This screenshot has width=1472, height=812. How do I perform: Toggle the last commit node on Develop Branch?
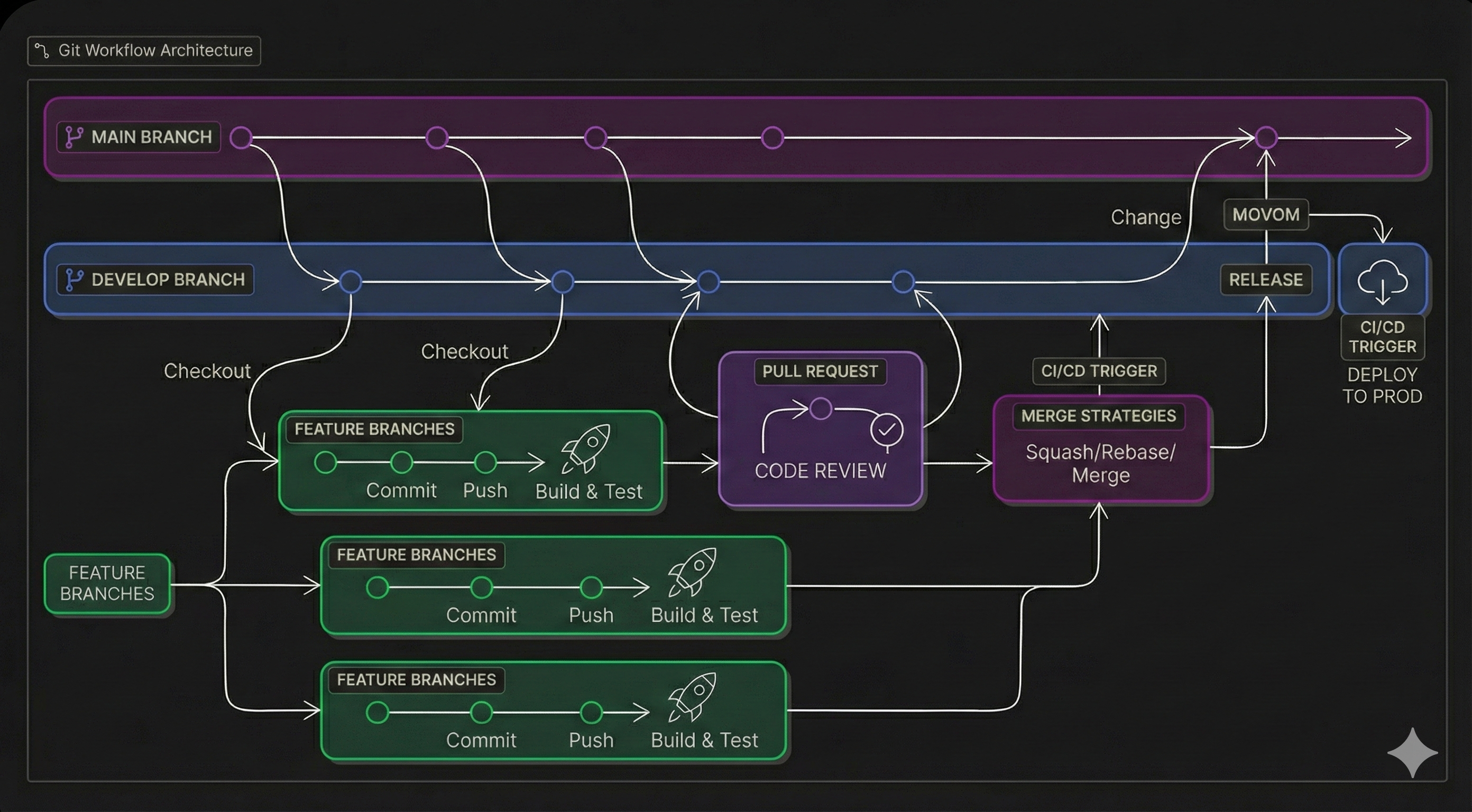(904, 281)
